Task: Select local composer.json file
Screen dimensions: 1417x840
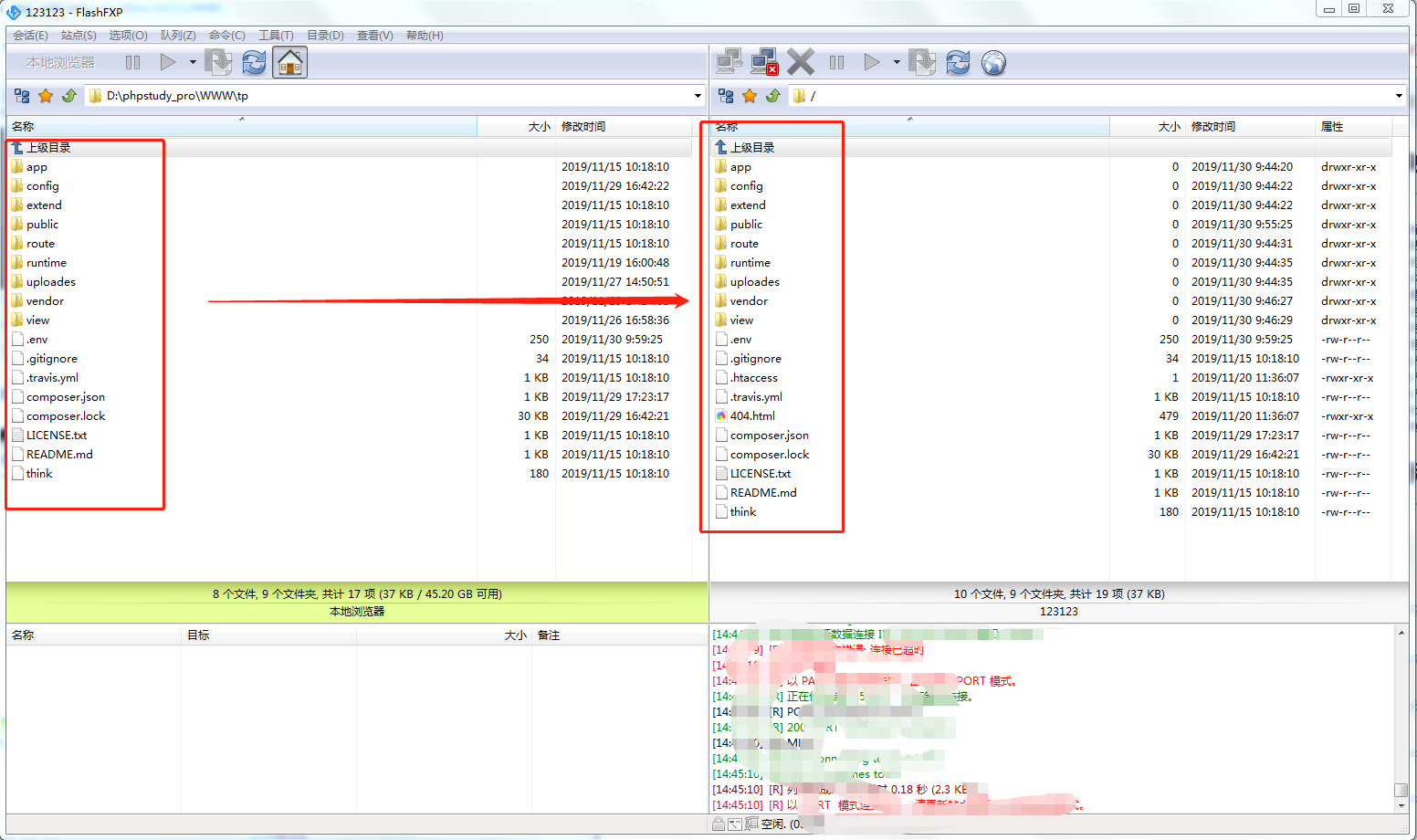Action: [65, 397]
